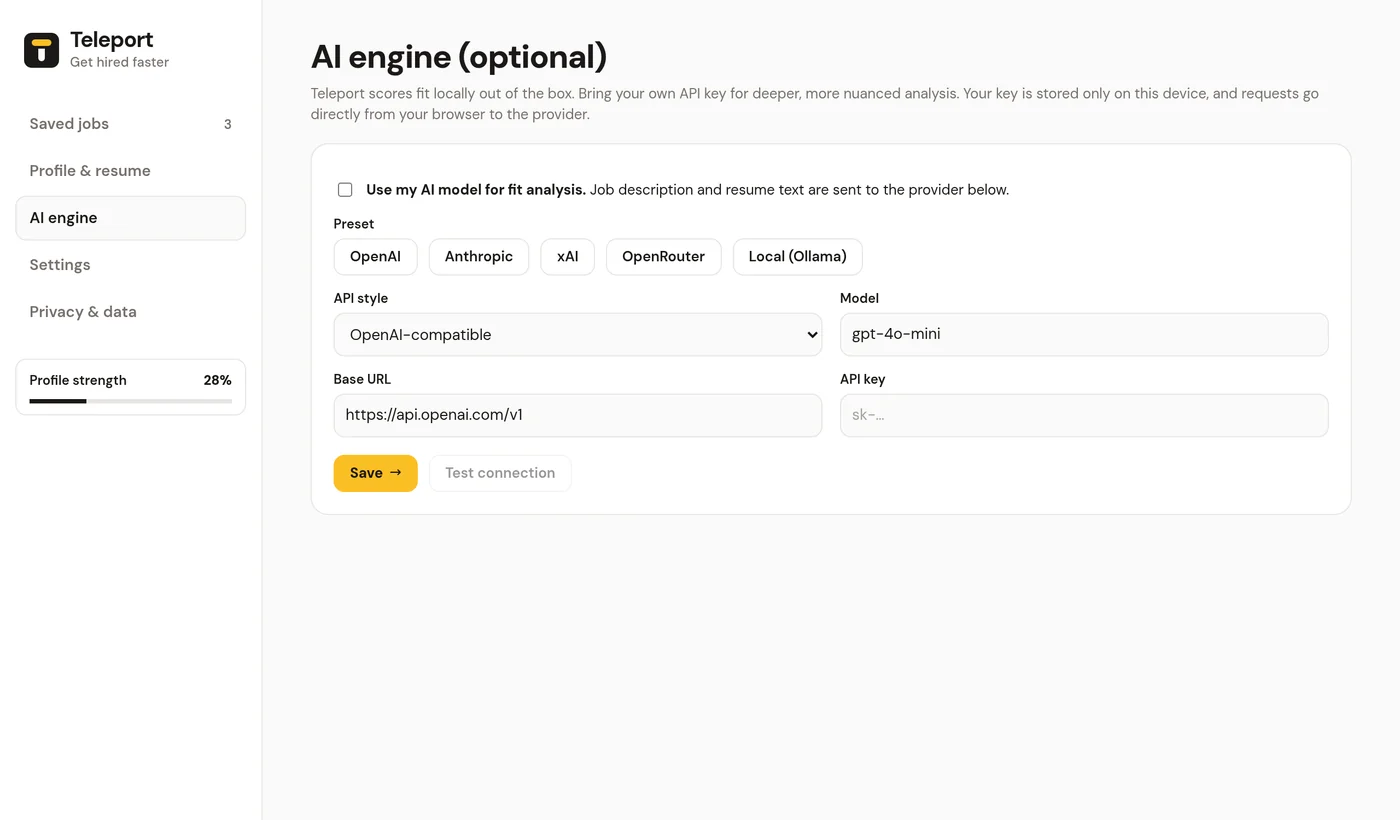
Task: Focus the Base URL field
Action: pos(578,415)
